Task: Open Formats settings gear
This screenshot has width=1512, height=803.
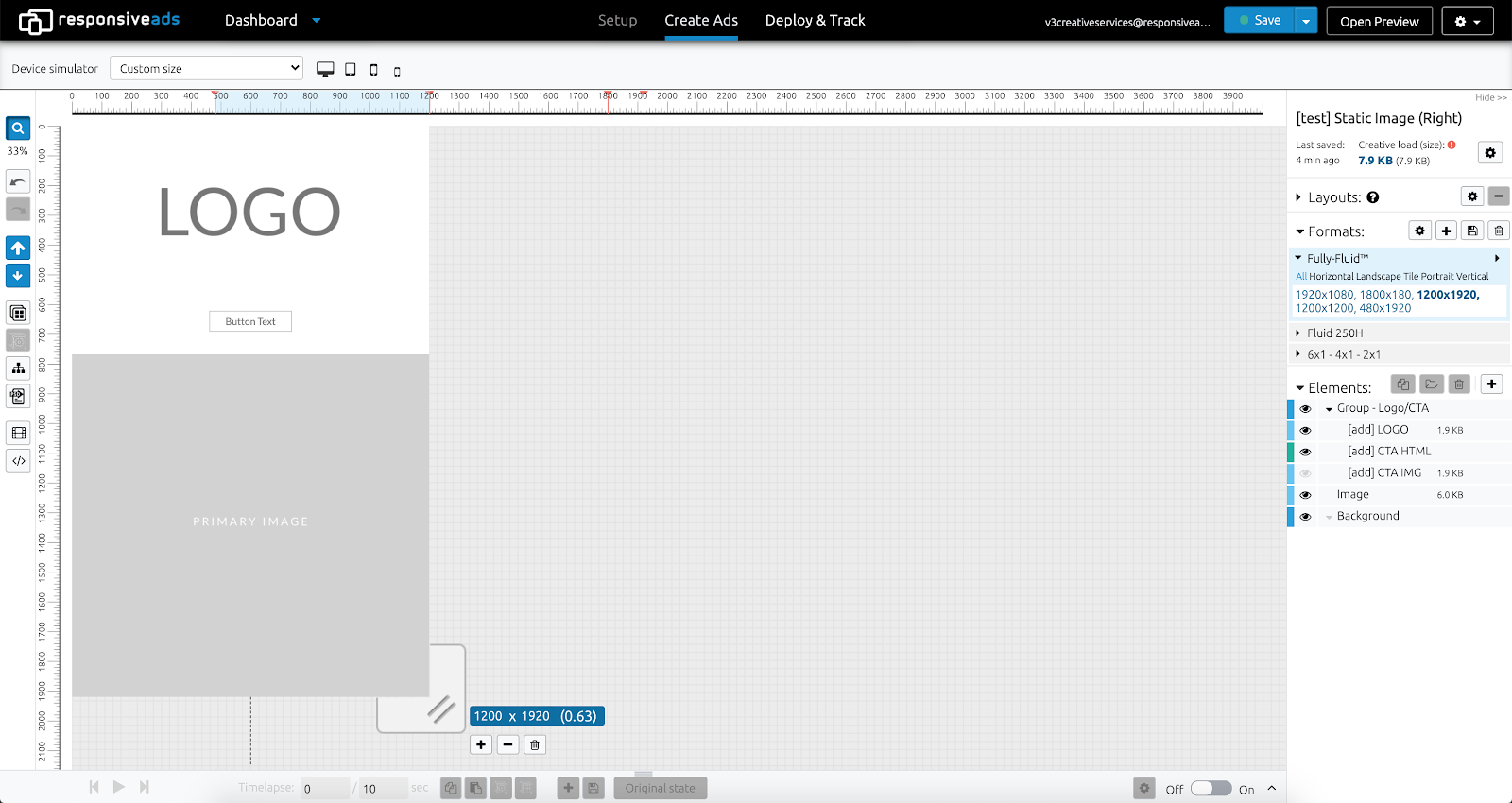Action: (1419, 231)
